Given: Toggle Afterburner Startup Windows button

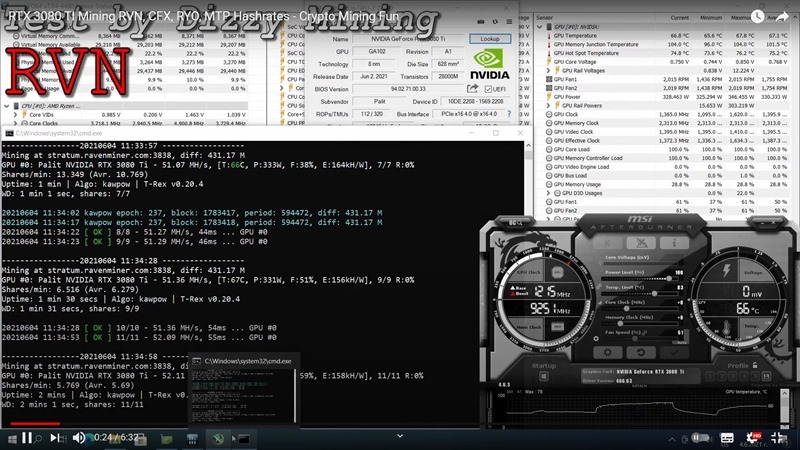Looking at the screenshot, I should 543,376.
